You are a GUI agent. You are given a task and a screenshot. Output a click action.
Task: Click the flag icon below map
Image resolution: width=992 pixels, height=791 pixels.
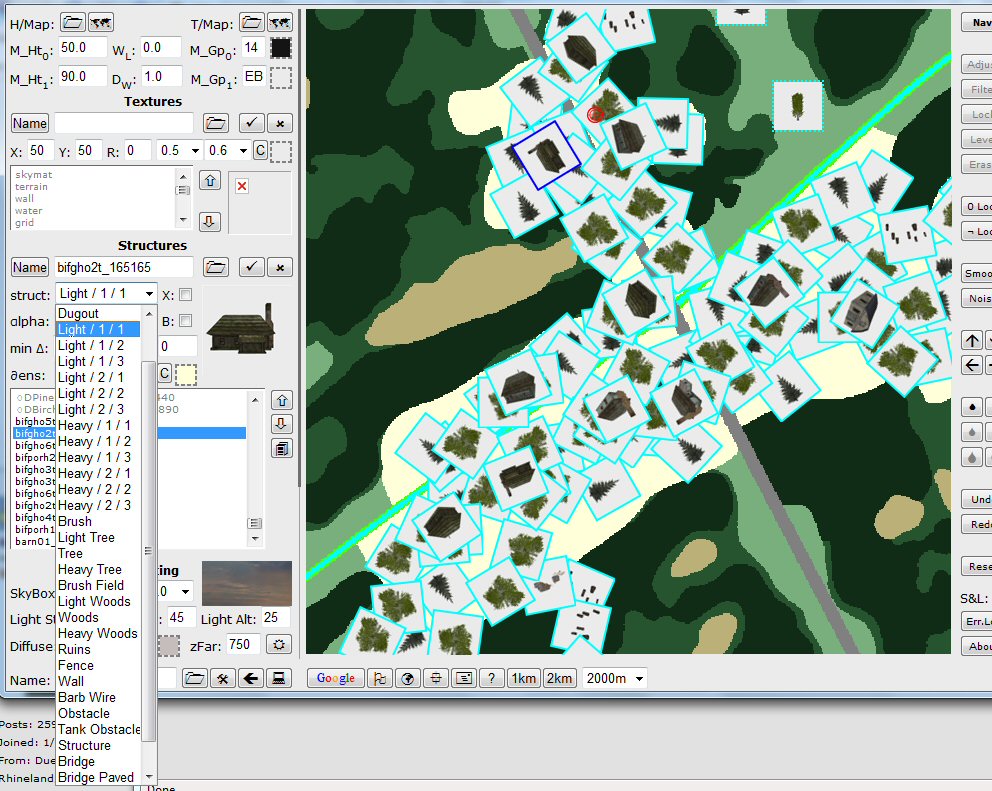[x=380, y=678]
